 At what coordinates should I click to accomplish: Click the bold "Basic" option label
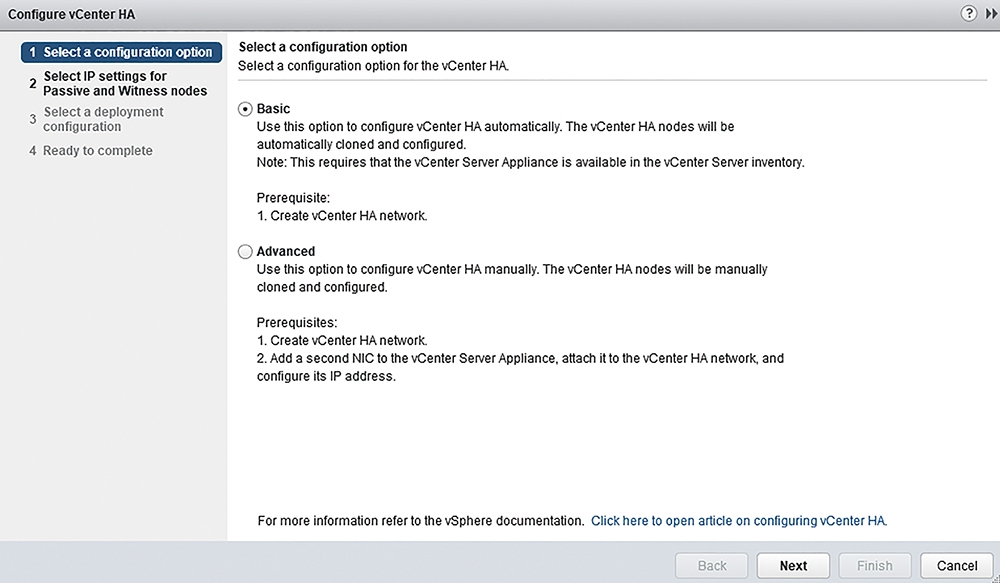(x=273, y=108)
